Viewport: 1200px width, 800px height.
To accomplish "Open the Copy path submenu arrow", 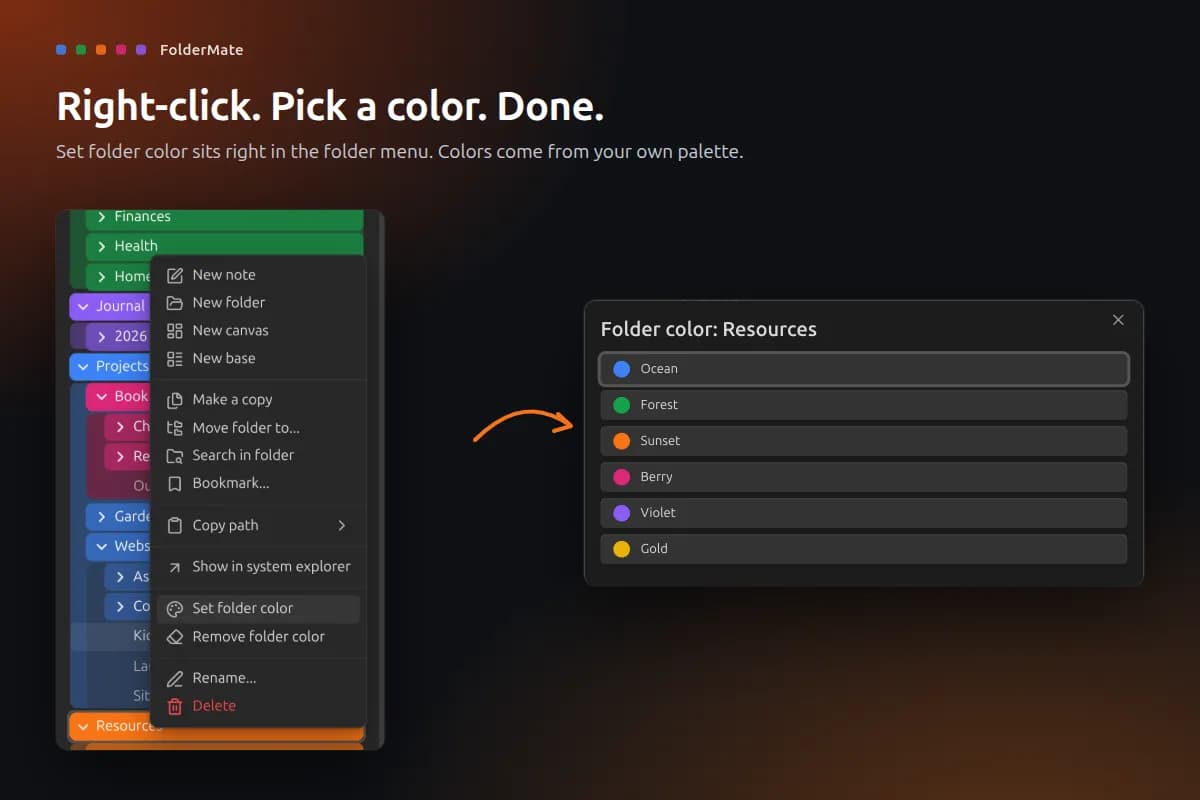I will coord(342,525).
